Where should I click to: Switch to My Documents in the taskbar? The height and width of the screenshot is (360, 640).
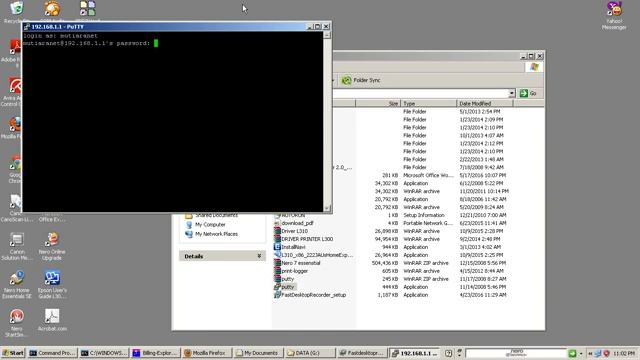point(258,353)
